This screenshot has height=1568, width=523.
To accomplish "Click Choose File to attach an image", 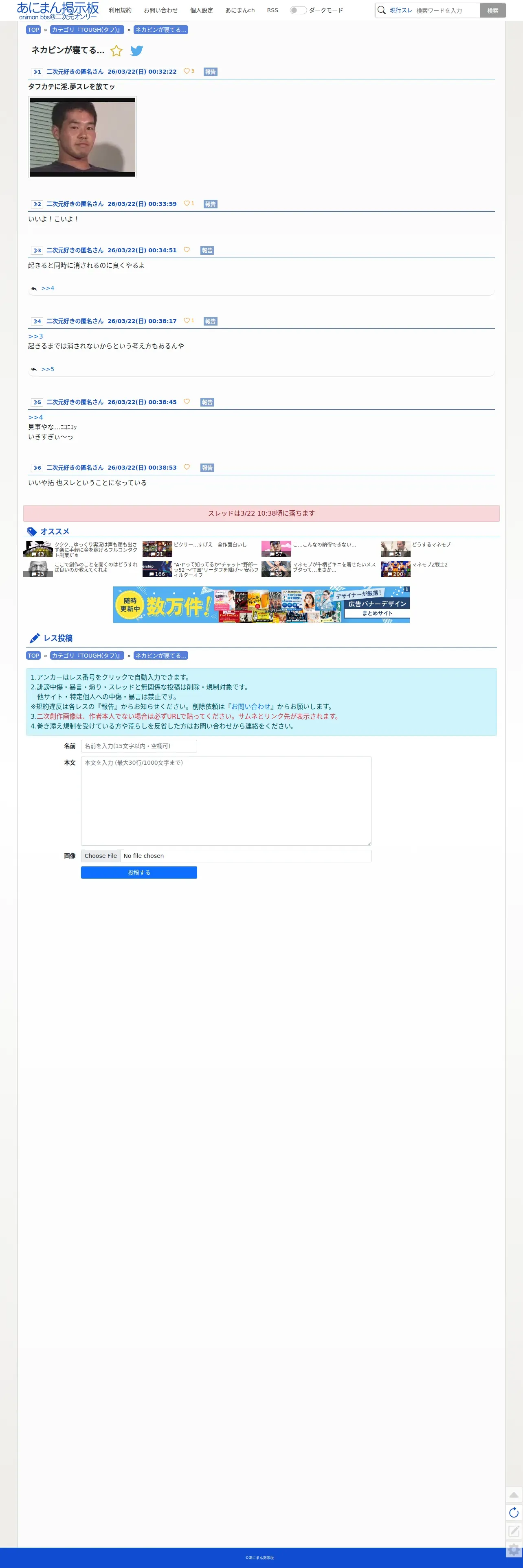I will point(101,856).
